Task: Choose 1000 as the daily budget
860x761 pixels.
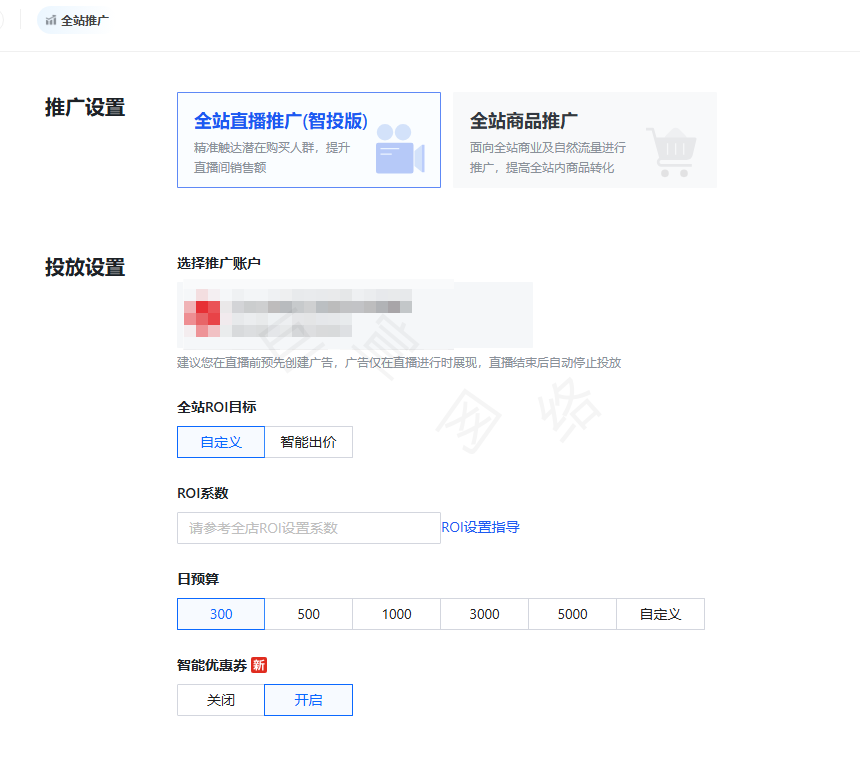Action: coord(396,613)
